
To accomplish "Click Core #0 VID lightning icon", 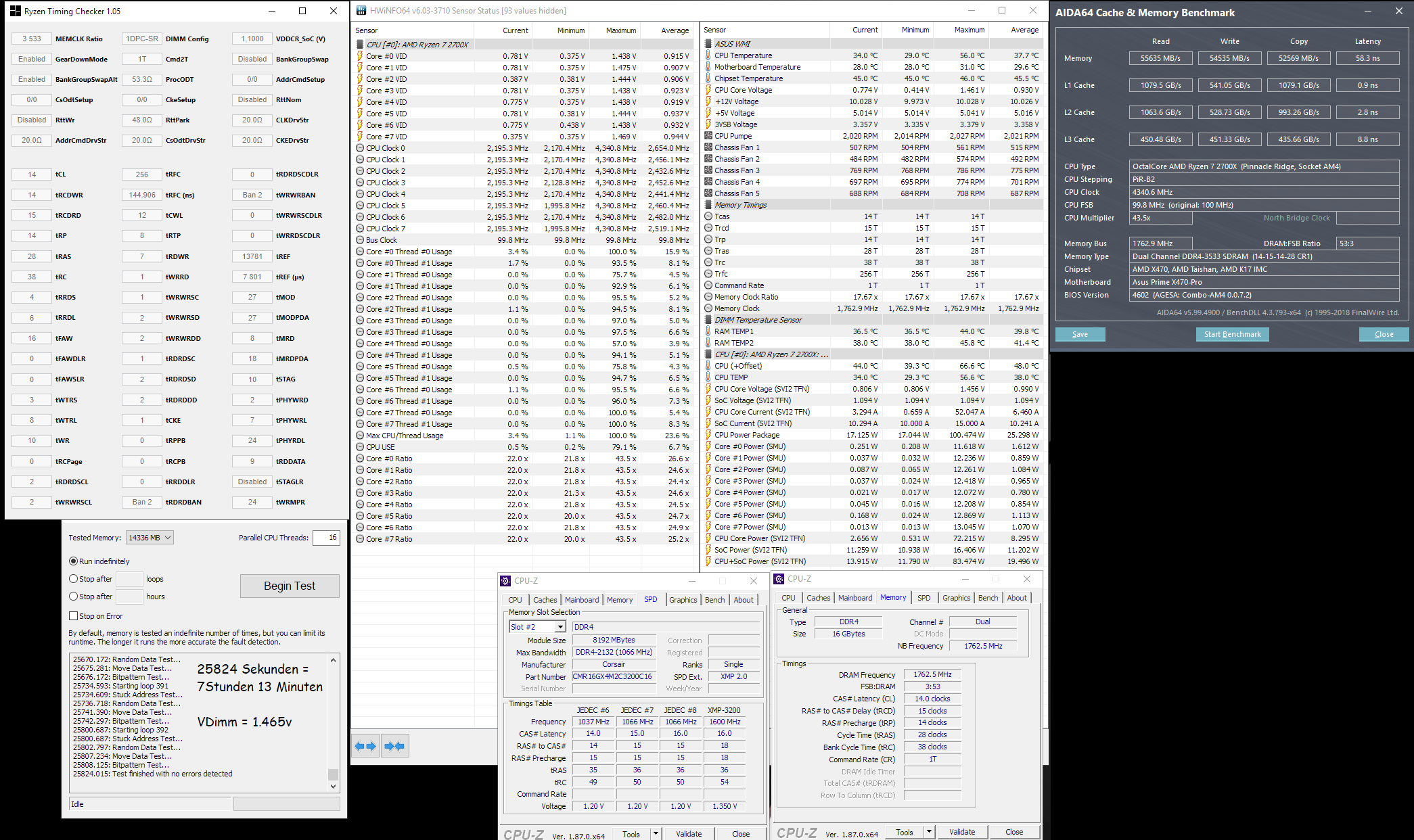I will click(360, 56).
